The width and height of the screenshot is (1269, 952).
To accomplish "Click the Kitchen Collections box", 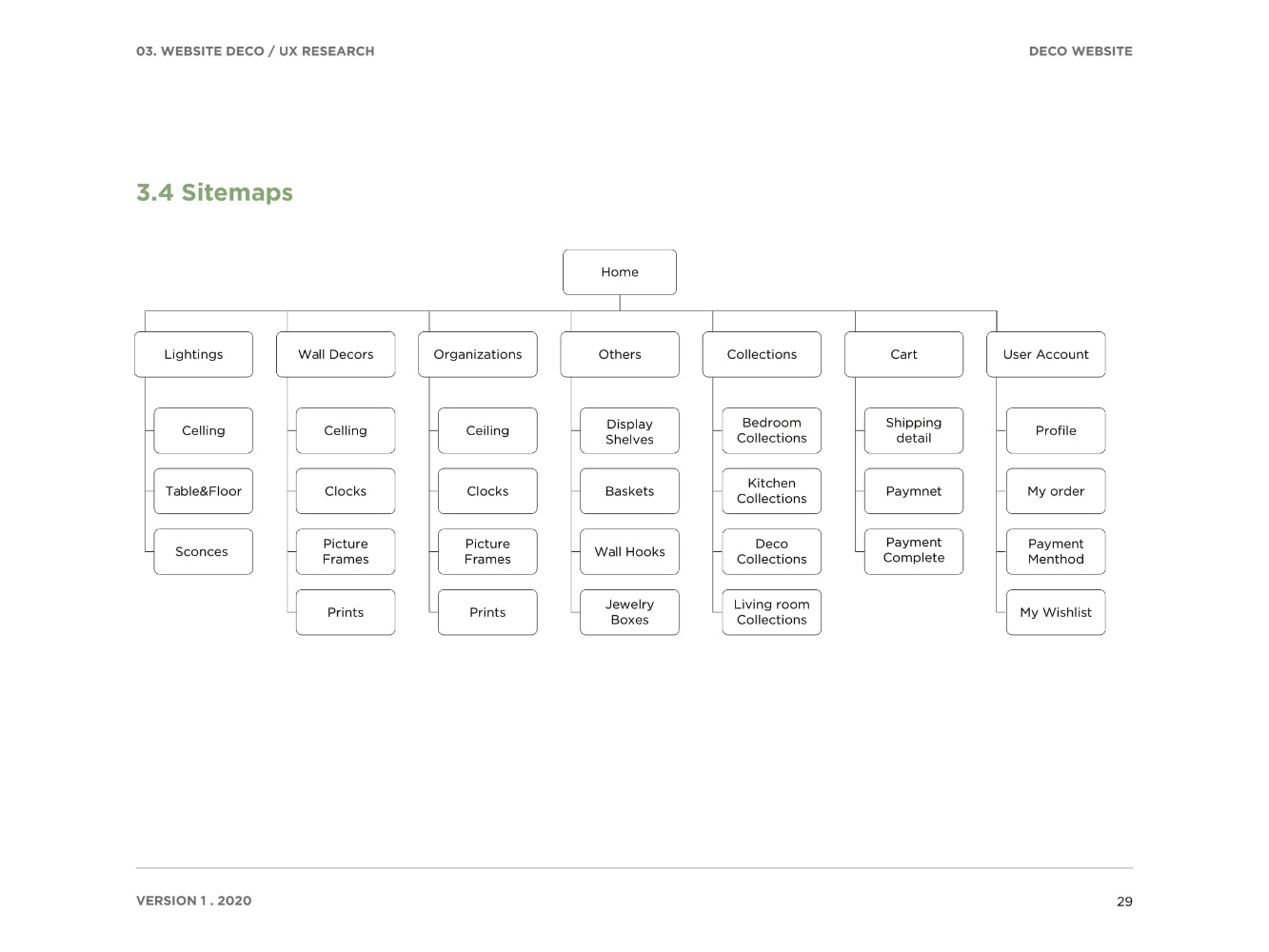I will coord(772,491).
